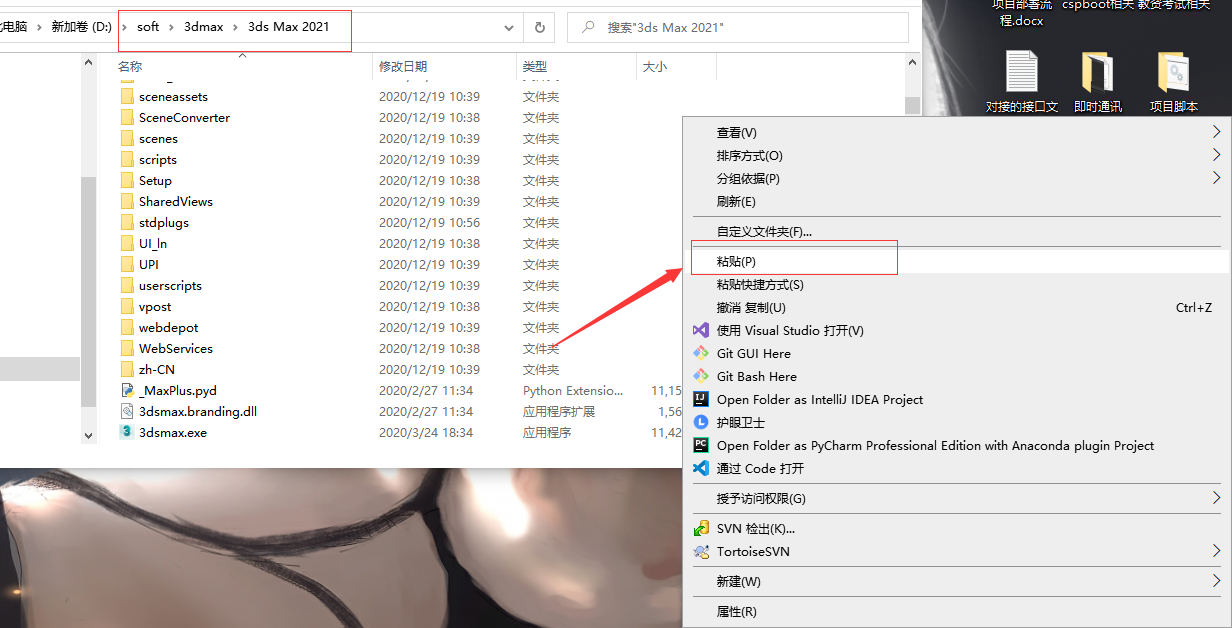Expand the 排序方式(O) submenu
The width and height of the screenshot is (1232, 628).
pos(1216,155)
